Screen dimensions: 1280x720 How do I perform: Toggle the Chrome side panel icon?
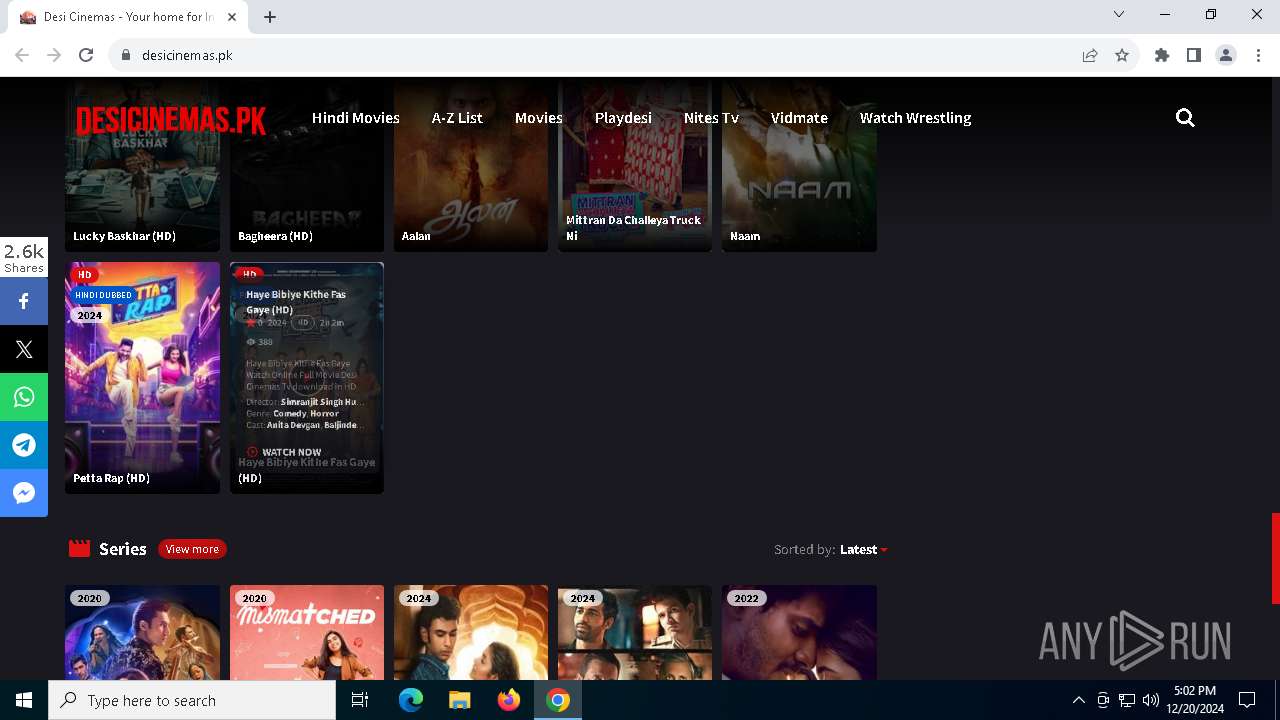click(1194, 55)
